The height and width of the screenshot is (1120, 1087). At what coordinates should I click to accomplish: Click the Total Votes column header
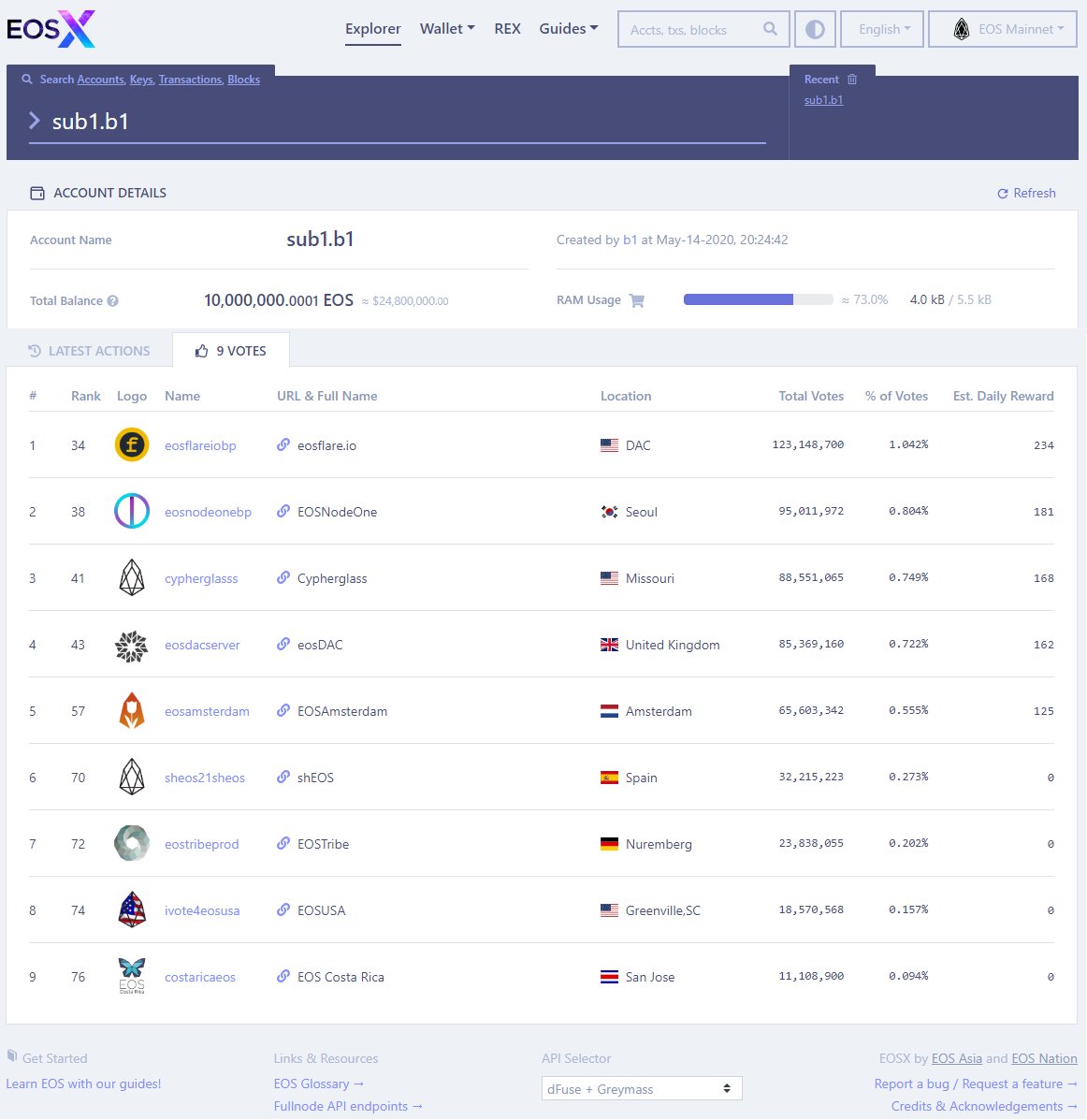[811, 396]
